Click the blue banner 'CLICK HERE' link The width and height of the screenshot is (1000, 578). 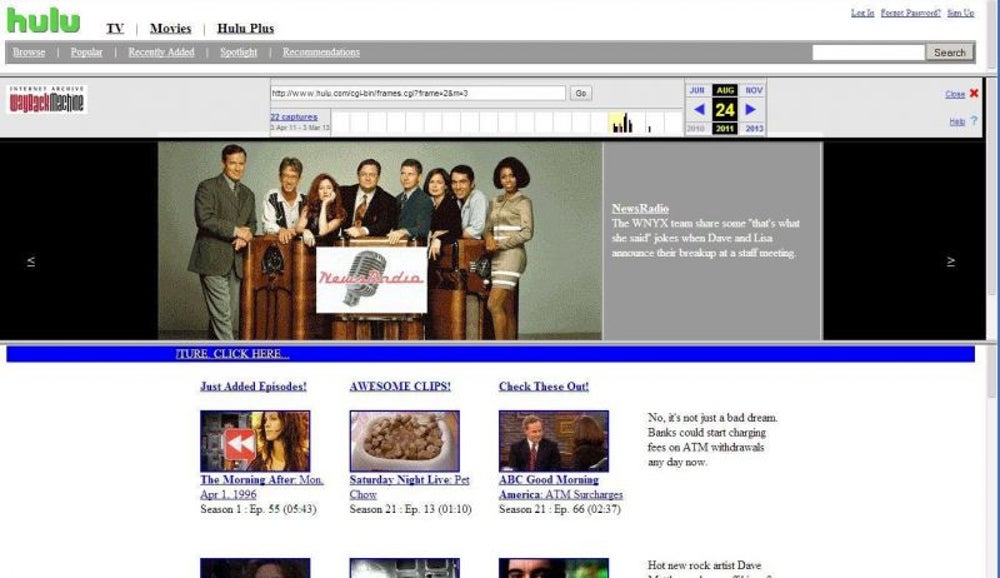coord(232,354)
